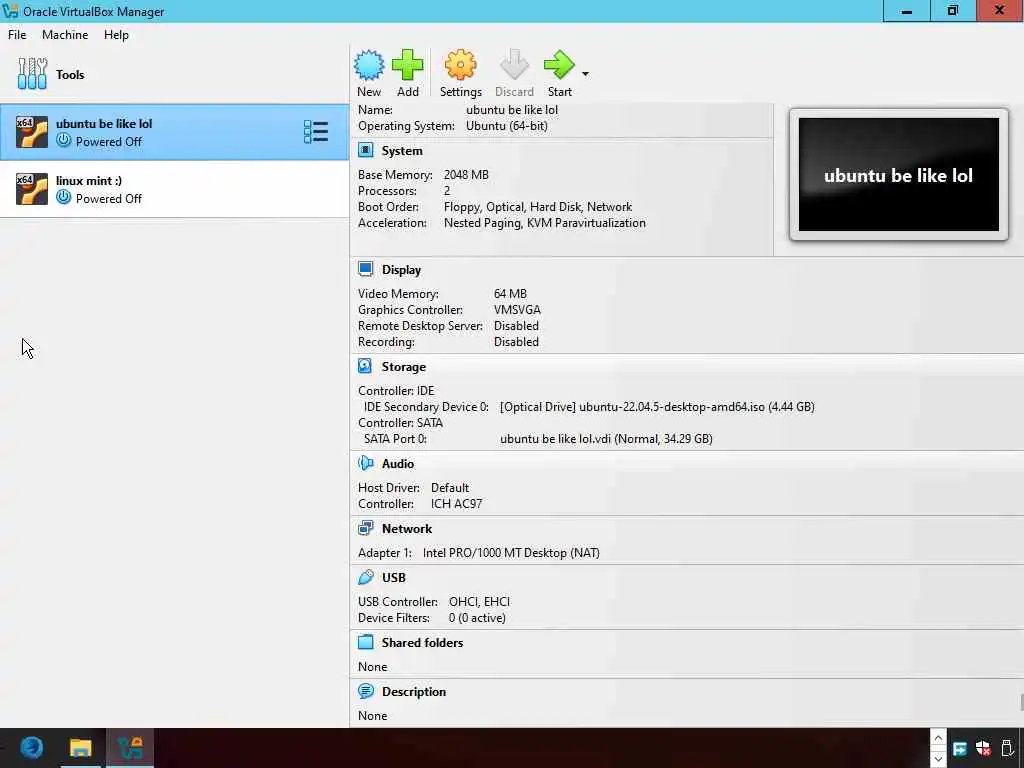Screen dimensions: 1024x768
Task: Click the VirtualBox taskbar icon
Action: pos(130,747)
